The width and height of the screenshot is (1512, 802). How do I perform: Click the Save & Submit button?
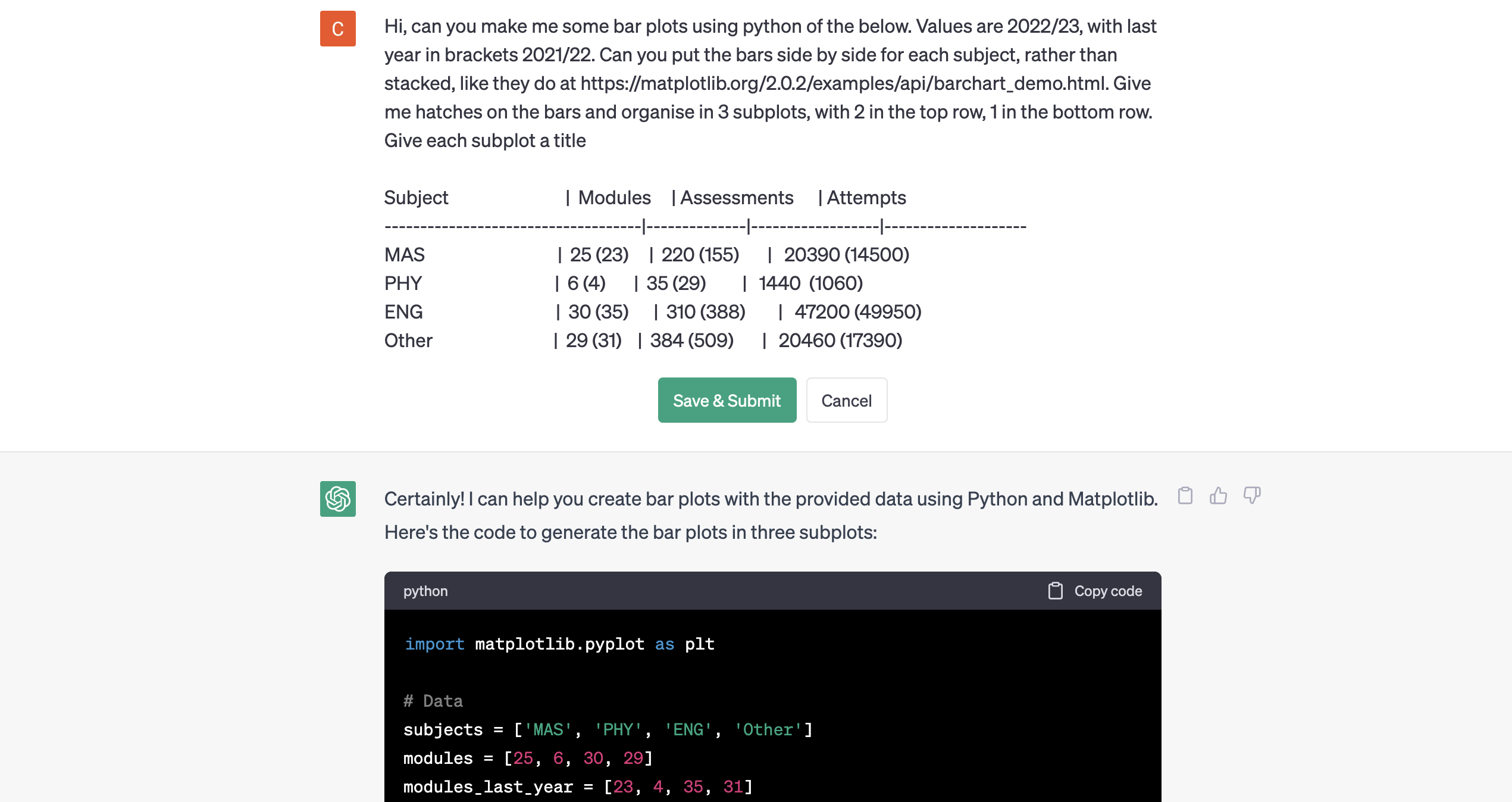click(727, 400)
